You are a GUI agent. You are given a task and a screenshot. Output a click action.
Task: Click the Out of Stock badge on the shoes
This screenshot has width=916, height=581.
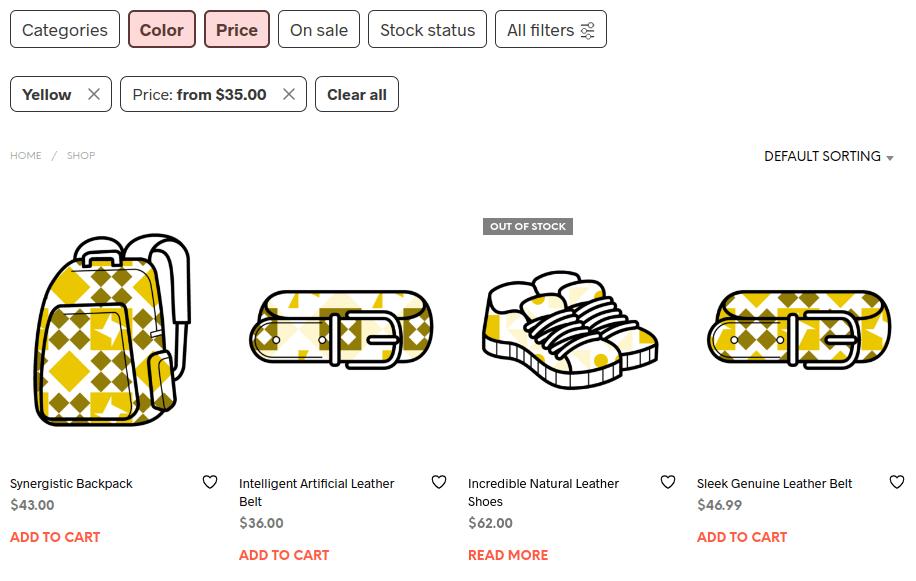point(528,226)
